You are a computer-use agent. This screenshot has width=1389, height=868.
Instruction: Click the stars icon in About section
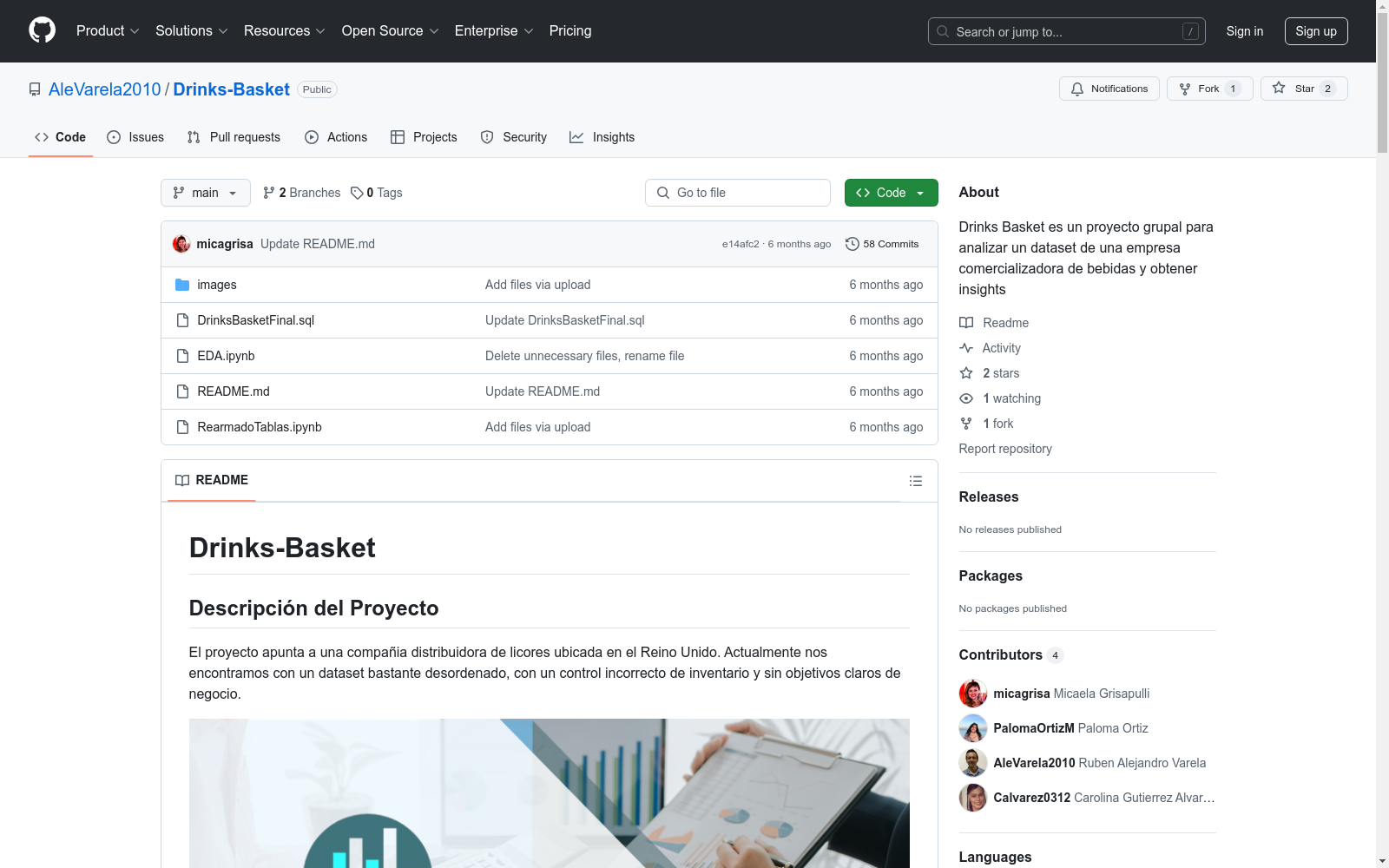pyautogui.click(x=966, y=373)
